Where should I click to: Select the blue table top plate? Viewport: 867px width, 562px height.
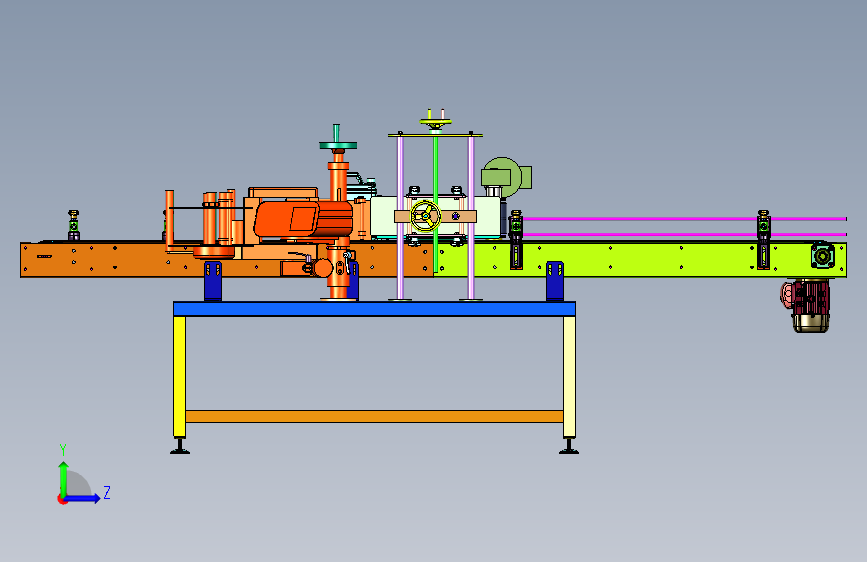tap(374, 309)
